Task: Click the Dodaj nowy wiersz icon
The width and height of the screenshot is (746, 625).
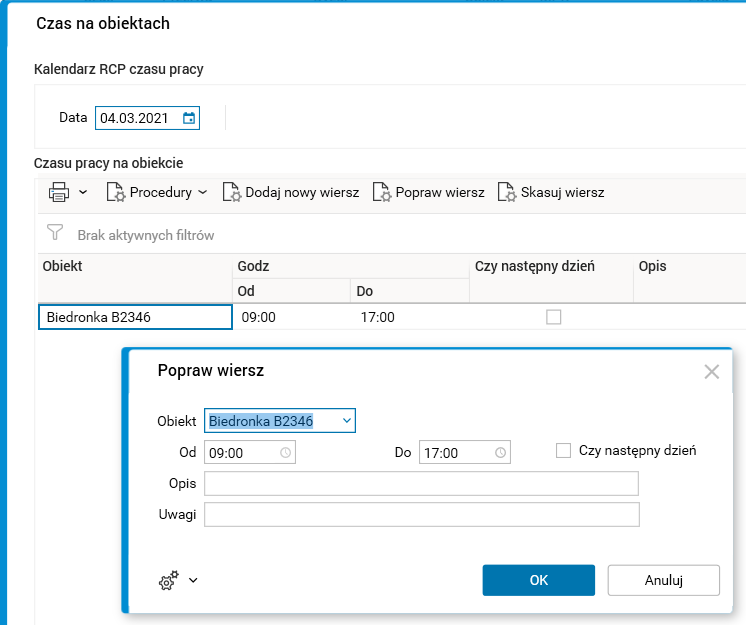Action: (231, 192)
